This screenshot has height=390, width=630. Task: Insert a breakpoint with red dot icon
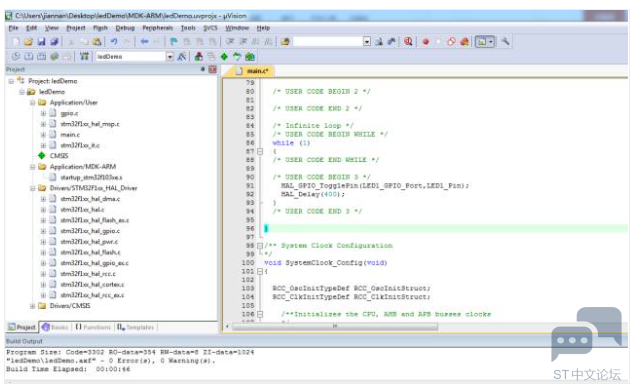[425, 42]
